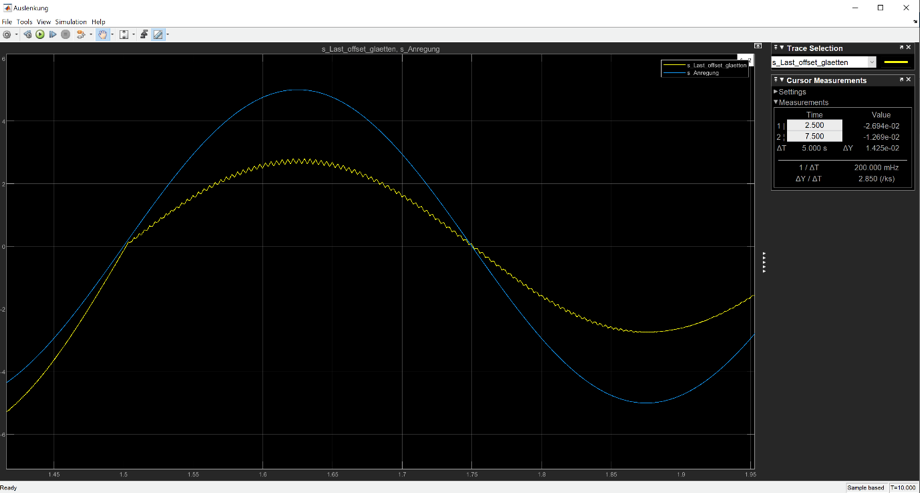Collapse the Measurements section
This screenshot has height=493, width=921.
pyautogui.click(x=776, y=102)
